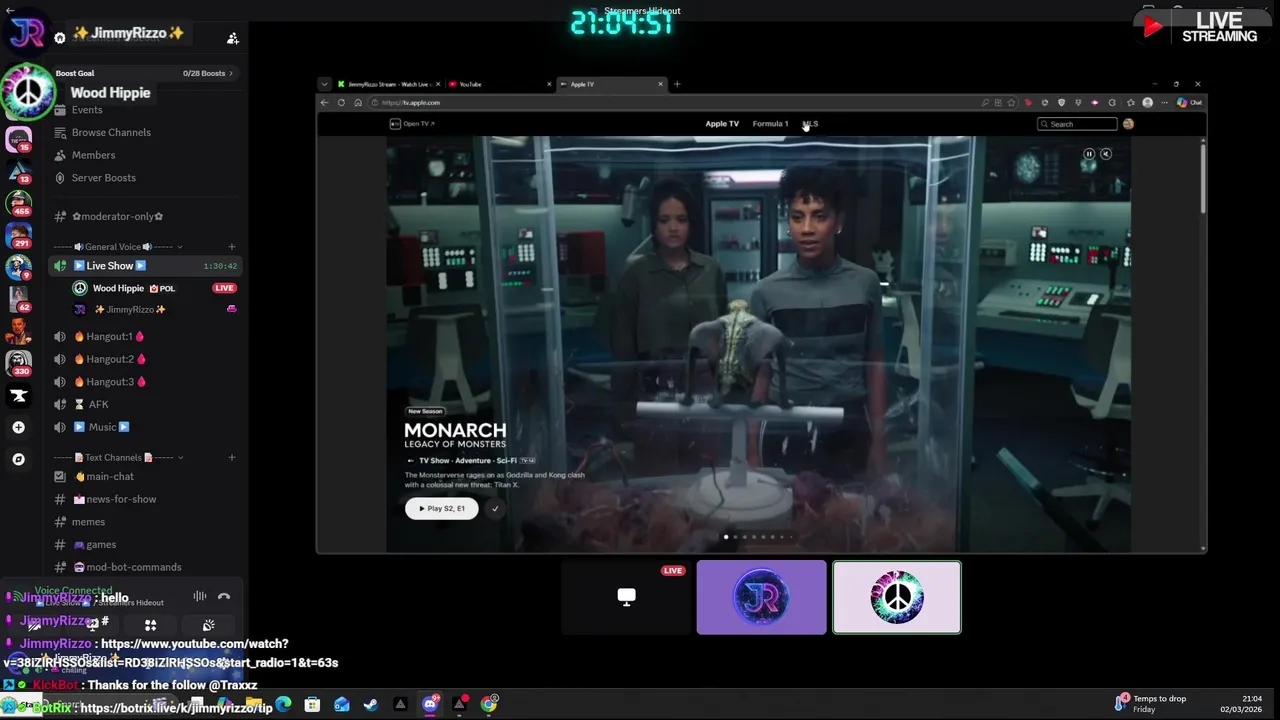Open Browse Channels
This screenshot has height=720, width=1280.
pos(111,132)
